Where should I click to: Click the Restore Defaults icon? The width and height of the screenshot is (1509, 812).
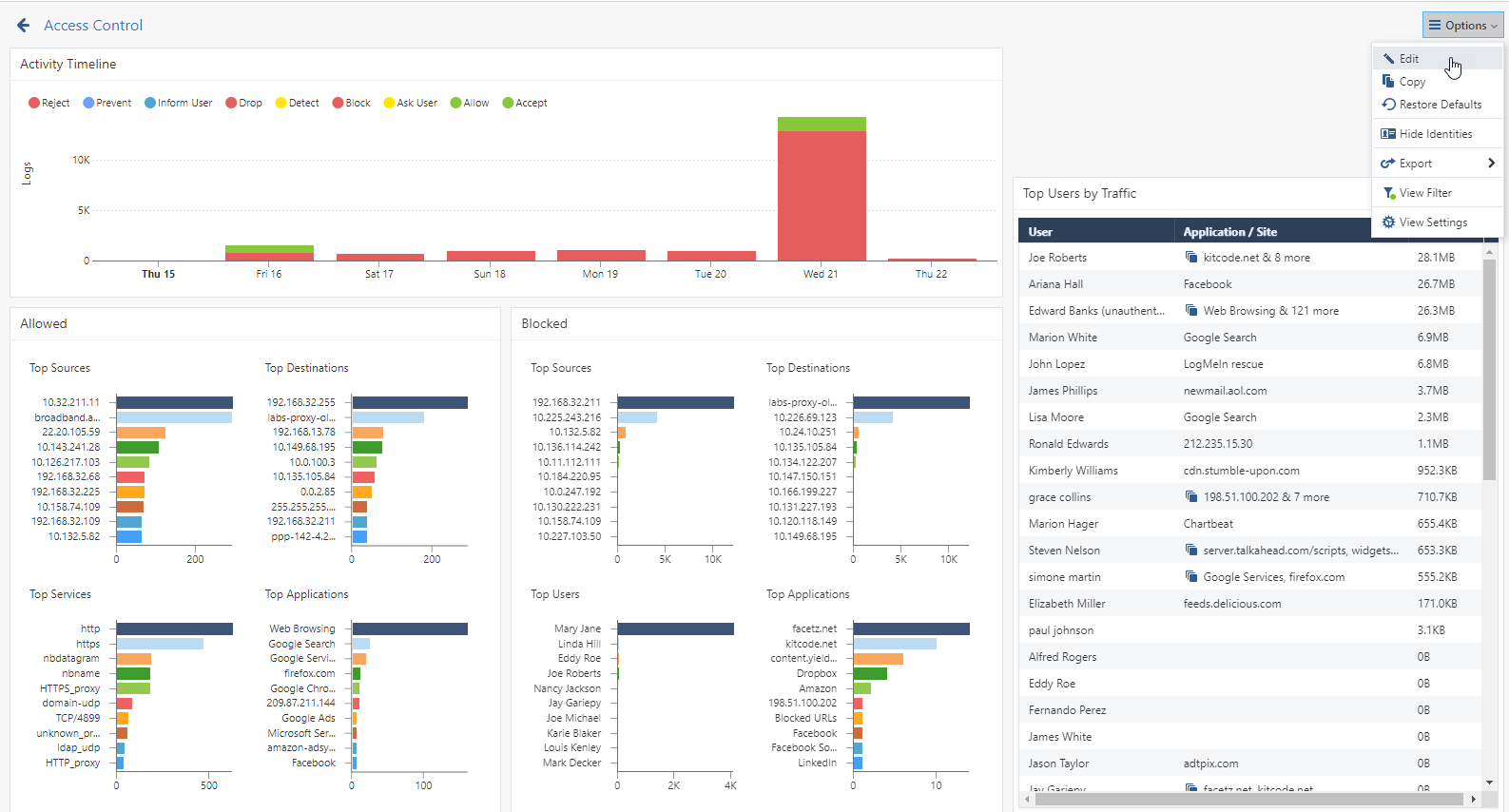(x=1388, y=105)
